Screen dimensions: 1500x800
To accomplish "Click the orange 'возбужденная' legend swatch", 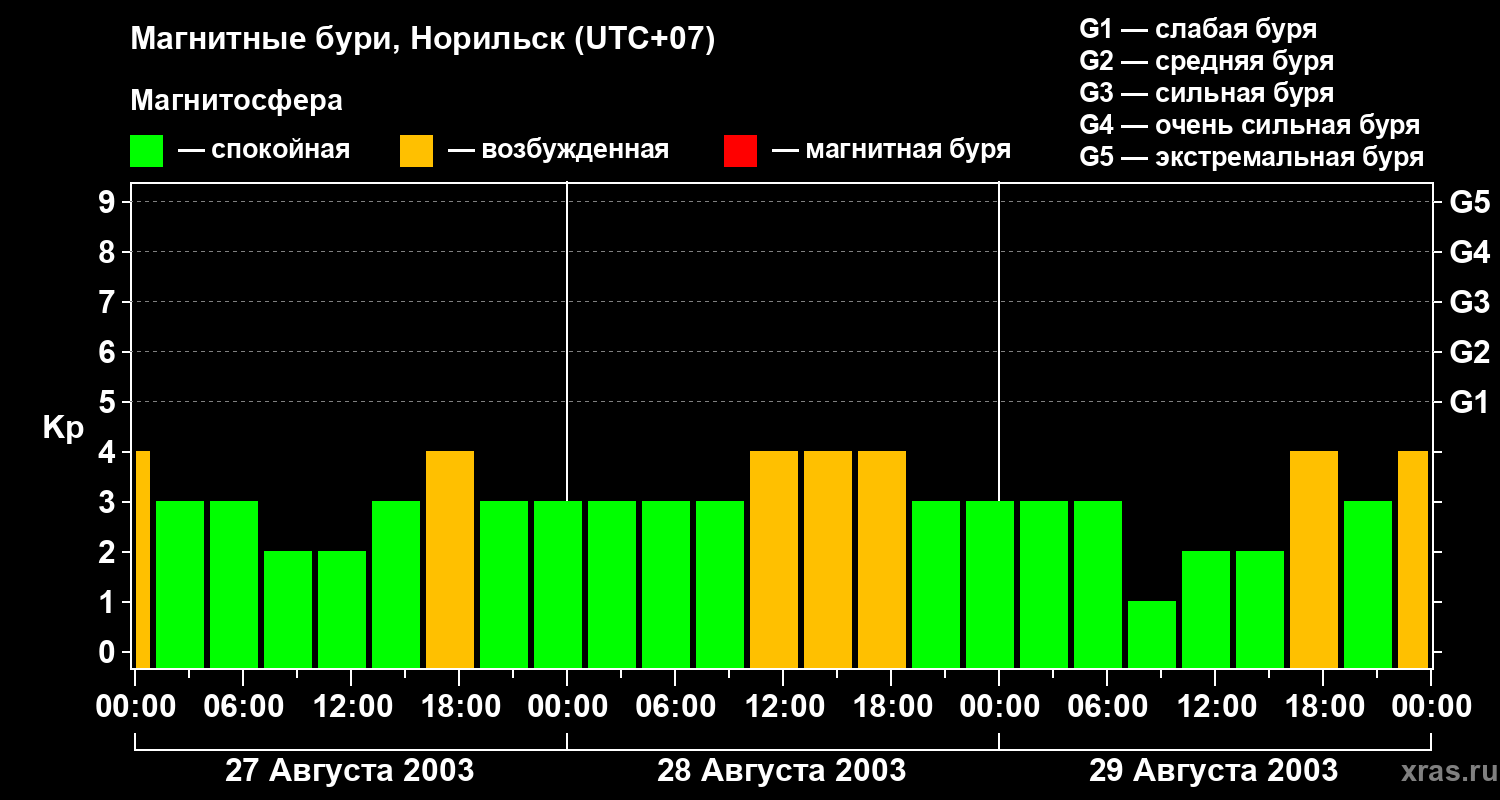I will pyautogui.click(x=416, y=151).
